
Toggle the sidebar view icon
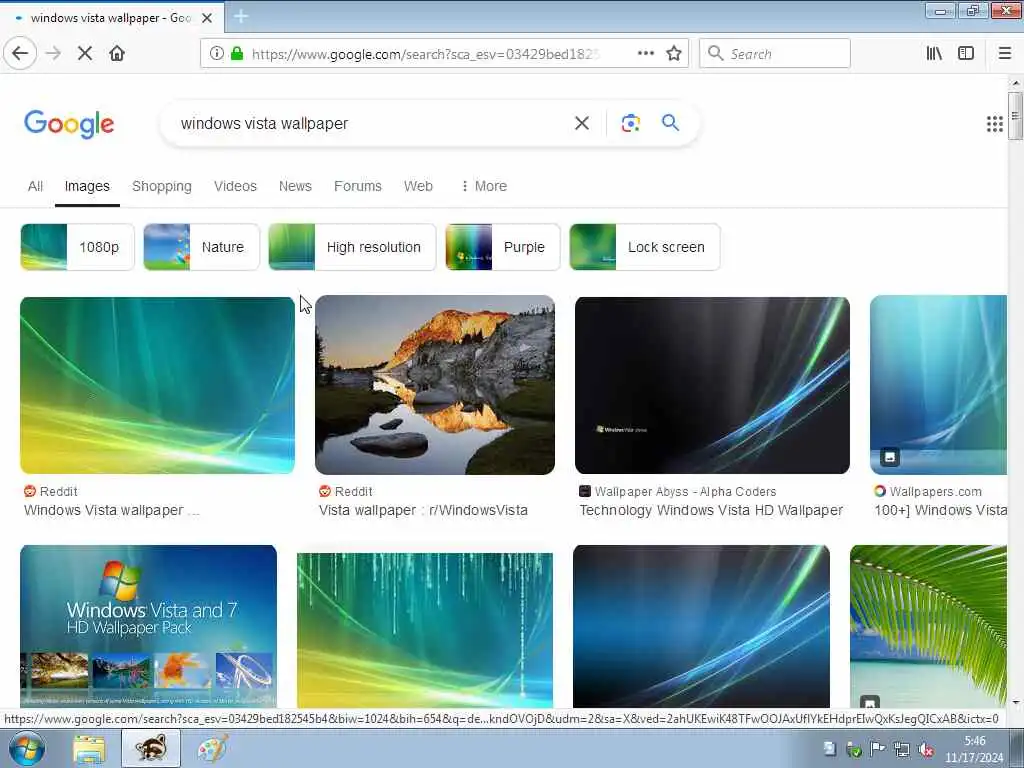(x=966, y=54)
